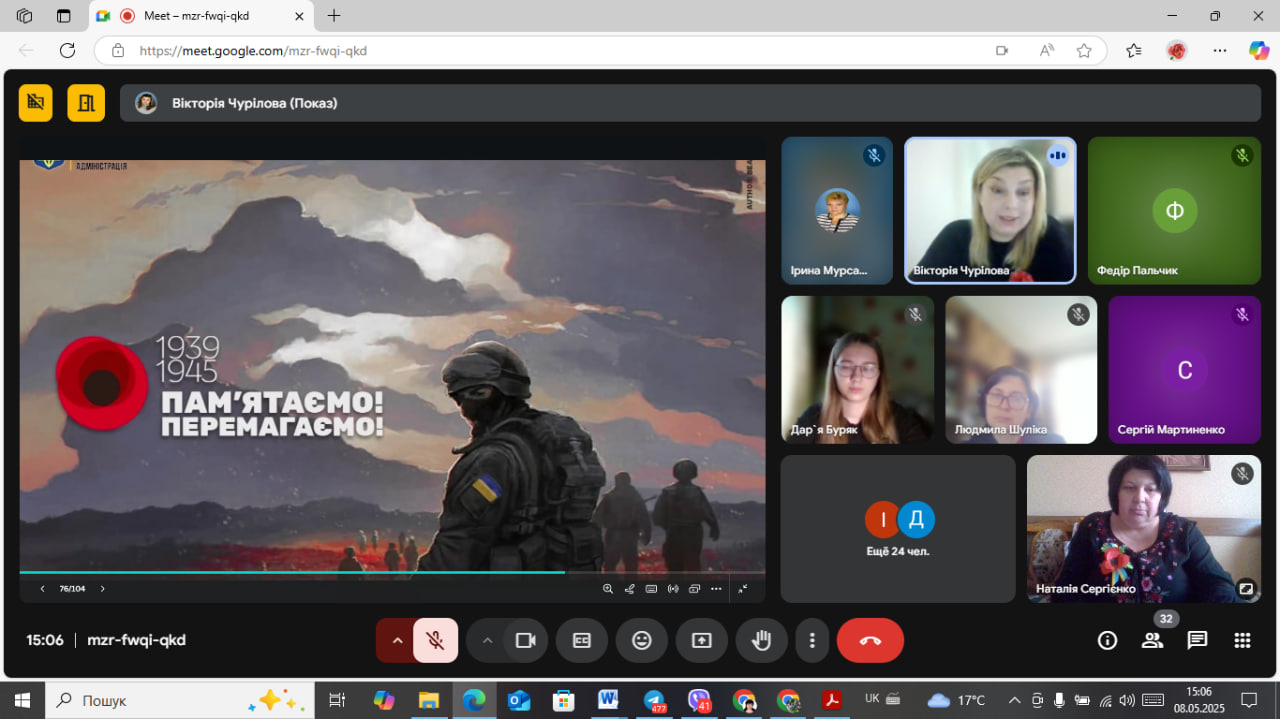This screenshot has height=719, width=1280.
Task: Open the activities grid icon
Action: [1242, 640]
